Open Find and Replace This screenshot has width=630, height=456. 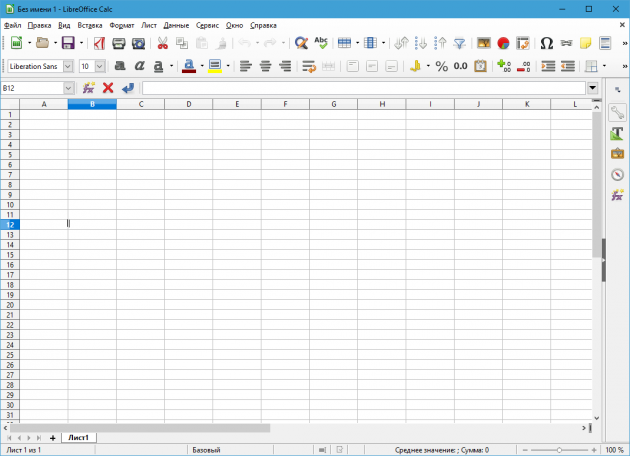[301, 43]
